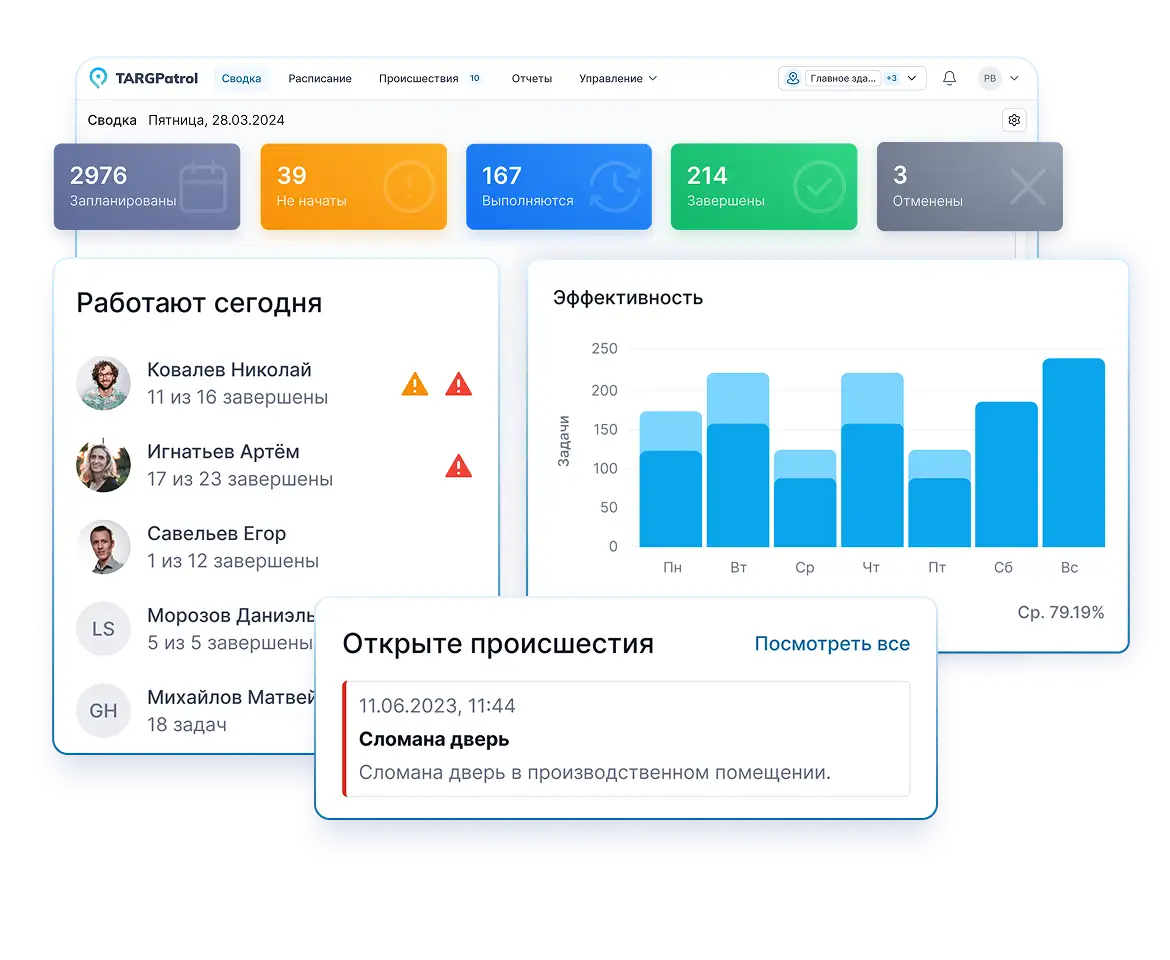Screen dimensions: 1170x960
Task: Open the dashboard settings gear
Action: coord(1014,120)
